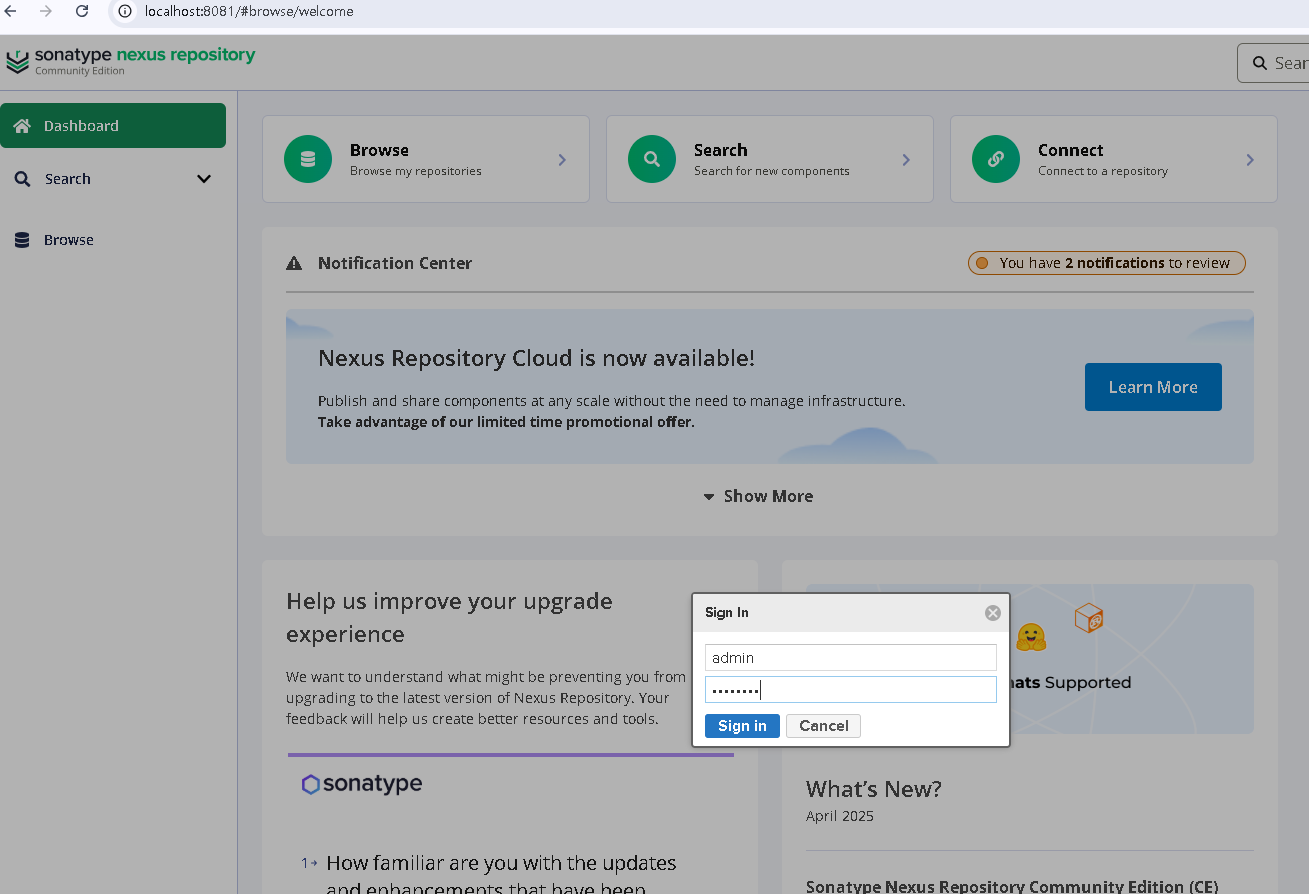The image size is (1309, 894).
Task: Click Nexus Repository Cloud is now available heading
Action: click(536, 358)
